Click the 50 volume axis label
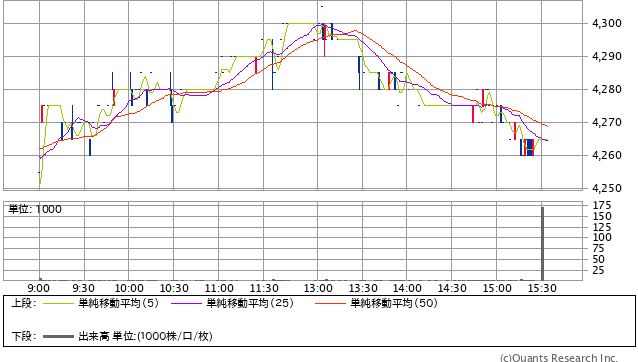638x362 pixels. (x=599, y=259)
